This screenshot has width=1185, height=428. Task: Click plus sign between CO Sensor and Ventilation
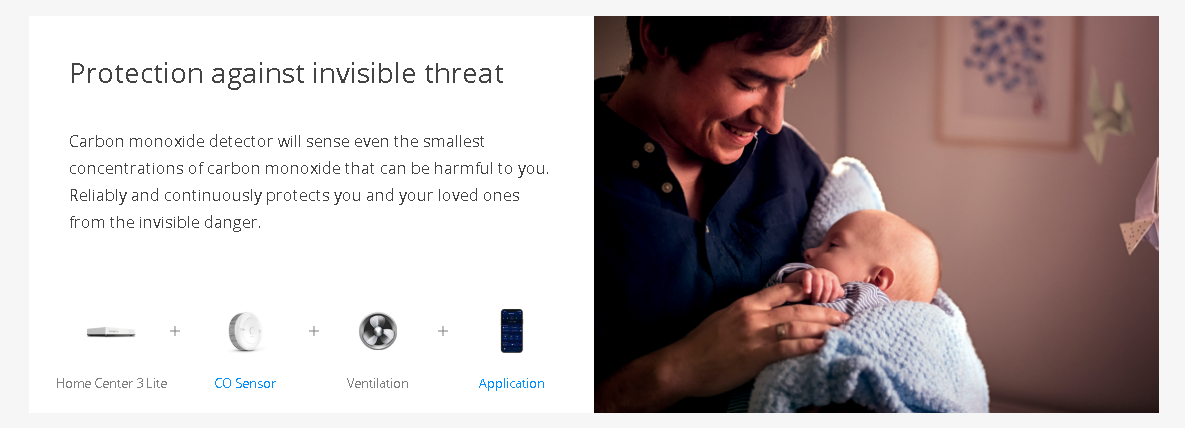(314, 330)
